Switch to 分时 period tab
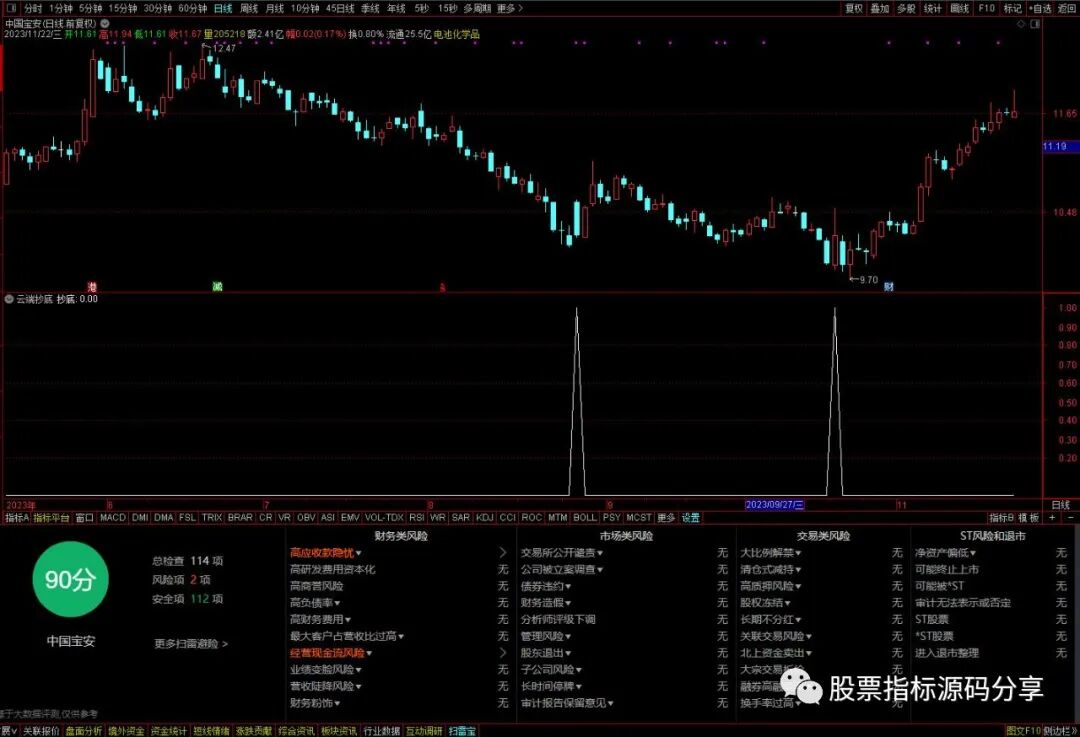The image size is (1080, 737). click(x=33, y=8)
